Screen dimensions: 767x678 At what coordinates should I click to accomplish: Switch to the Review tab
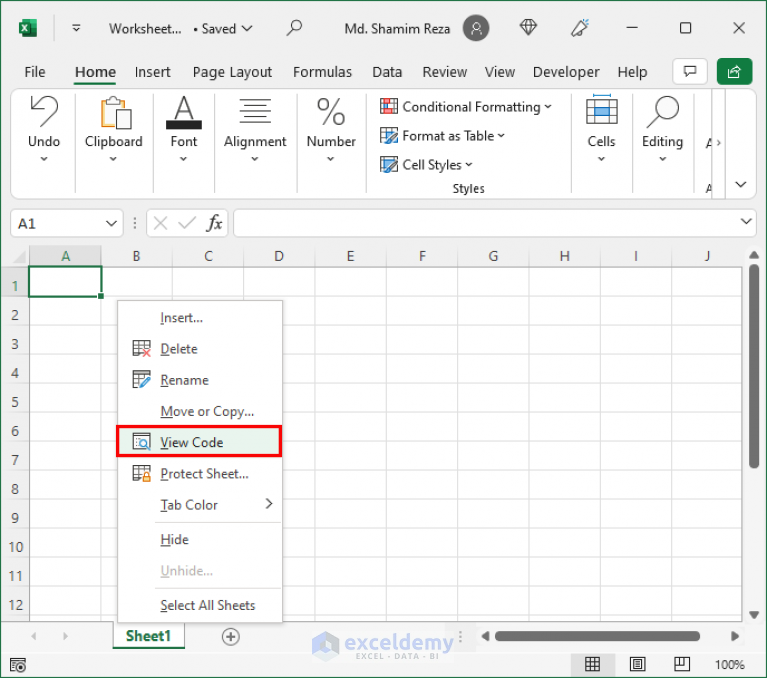(x=445, y=72)
